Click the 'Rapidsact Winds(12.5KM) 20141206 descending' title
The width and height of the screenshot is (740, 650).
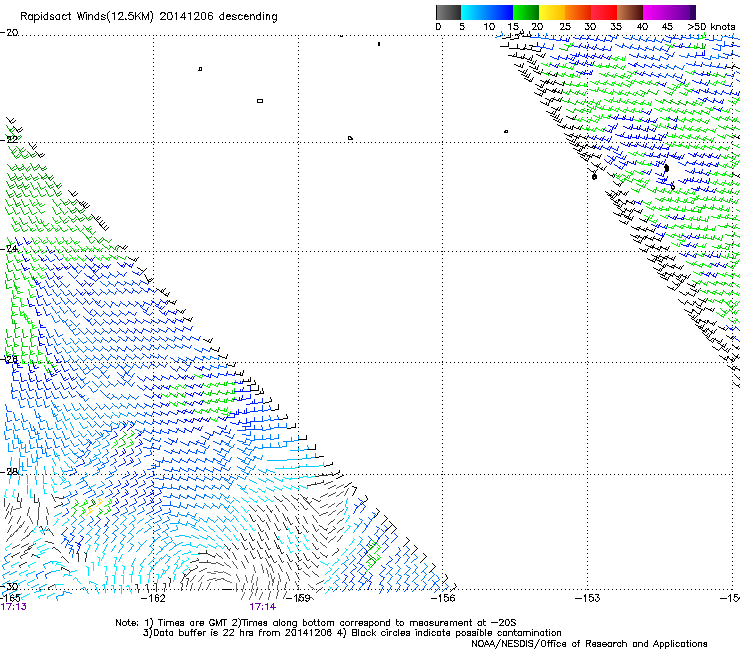click(149, 17)
